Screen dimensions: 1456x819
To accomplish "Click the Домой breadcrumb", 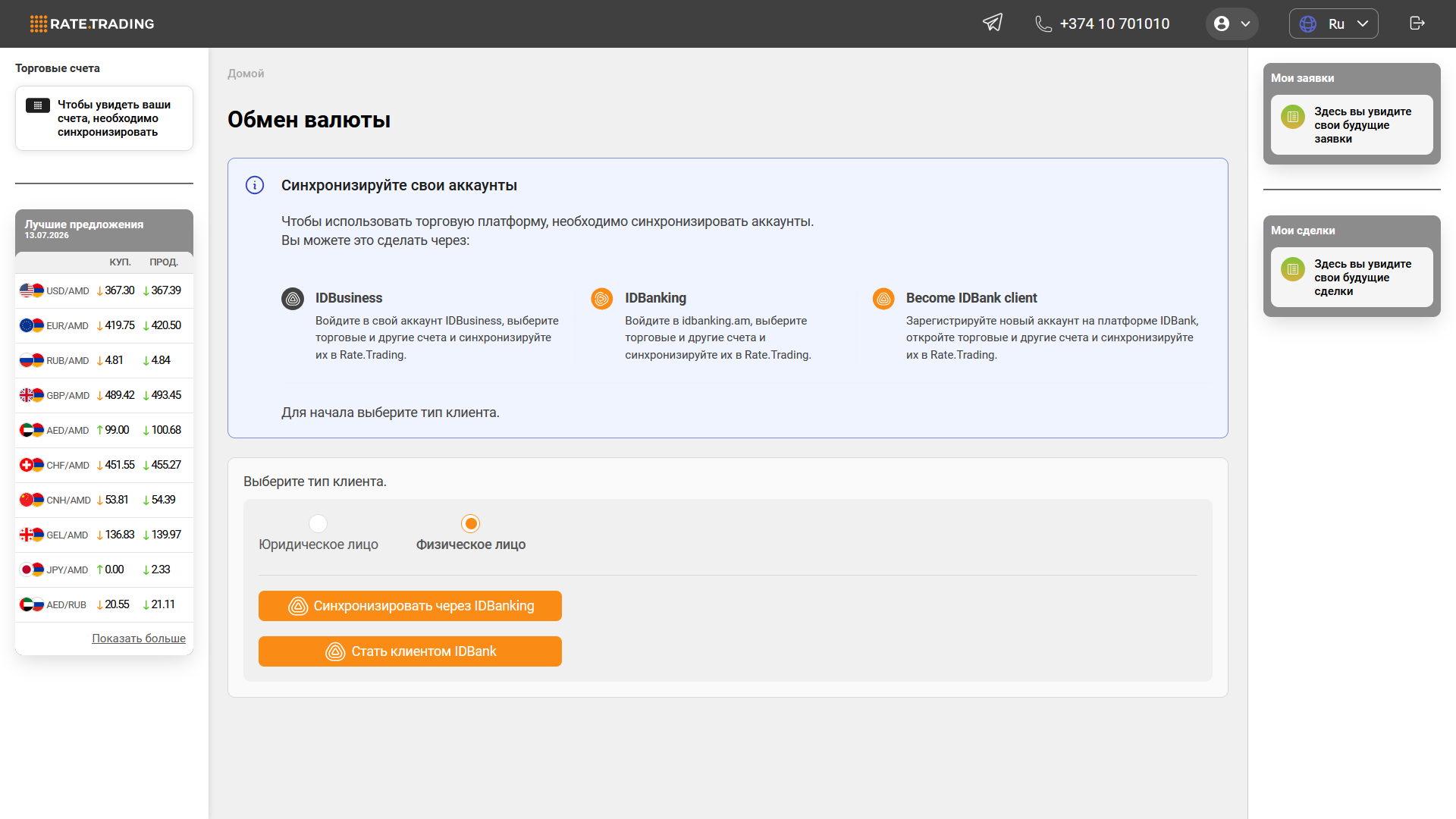I will click(x=246, y=74).
